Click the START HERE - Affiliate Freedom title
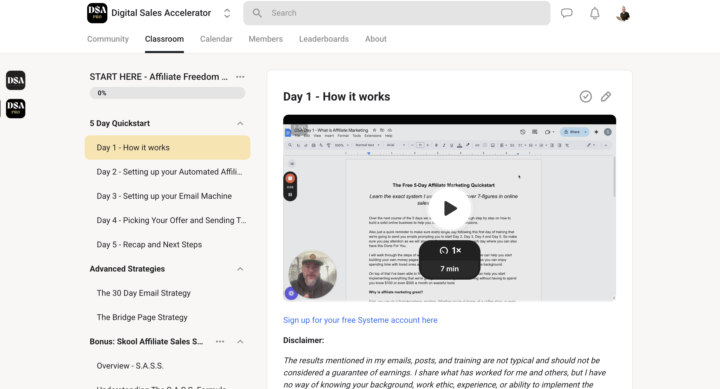Image resolution: width=720 pixels, height=389 pixels. (158, 77)
